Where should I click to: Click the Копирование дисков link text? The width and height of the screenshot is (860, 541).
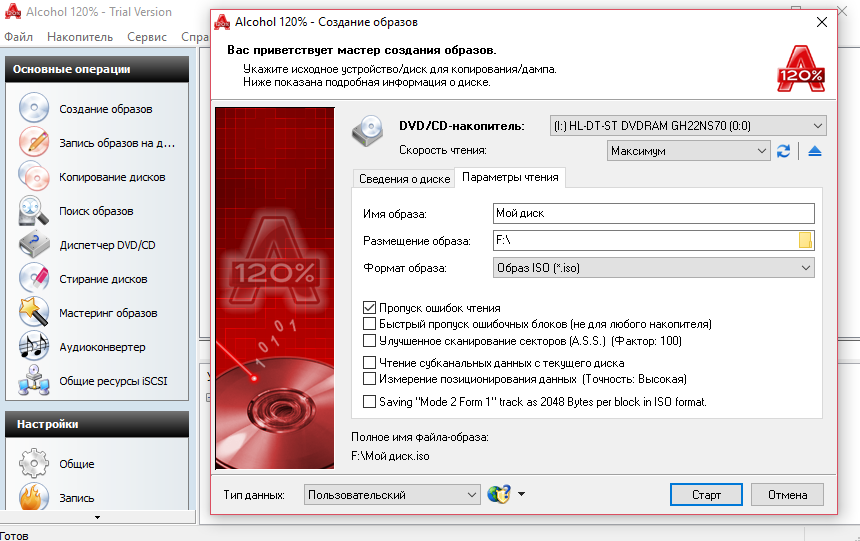coord(112,177)
